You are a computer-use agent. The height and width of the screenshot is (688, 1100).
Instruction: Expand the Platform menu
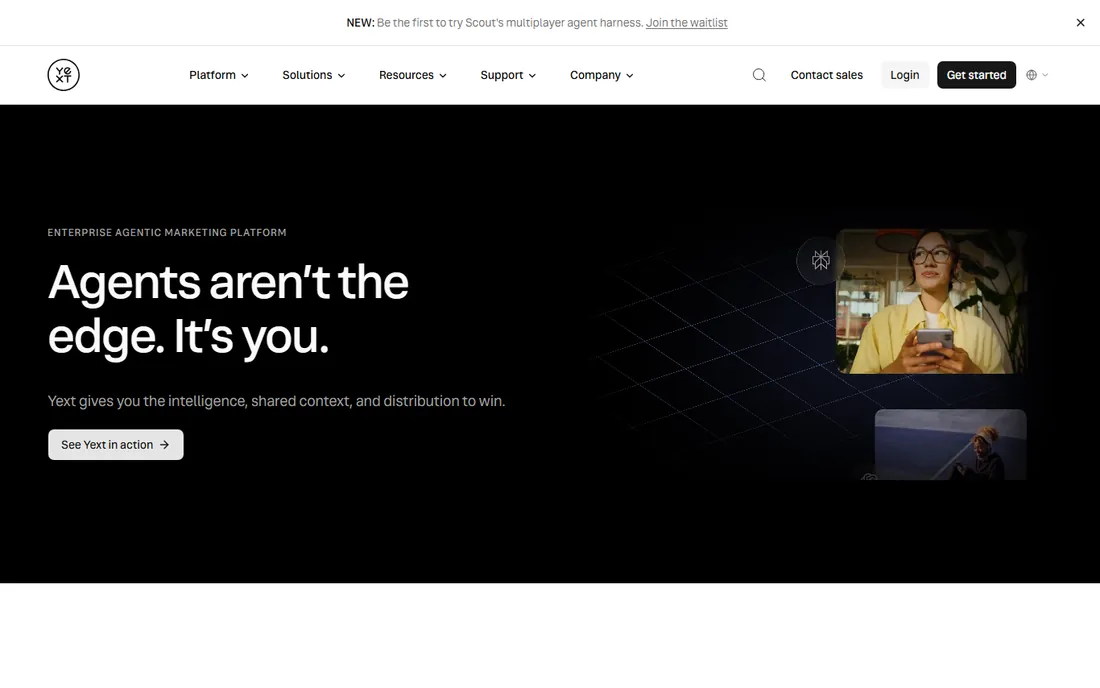(x=219, y=75)
